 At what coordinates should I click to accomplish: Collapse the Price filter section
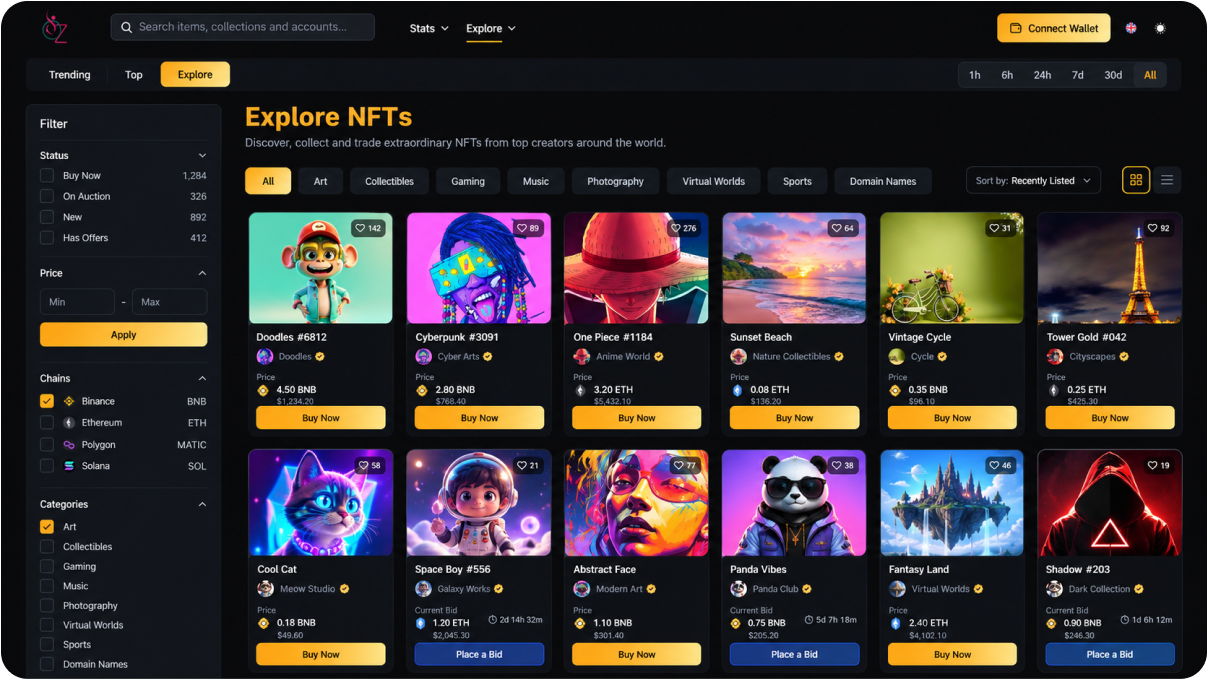pyautogui.click(x=202, y=273)
